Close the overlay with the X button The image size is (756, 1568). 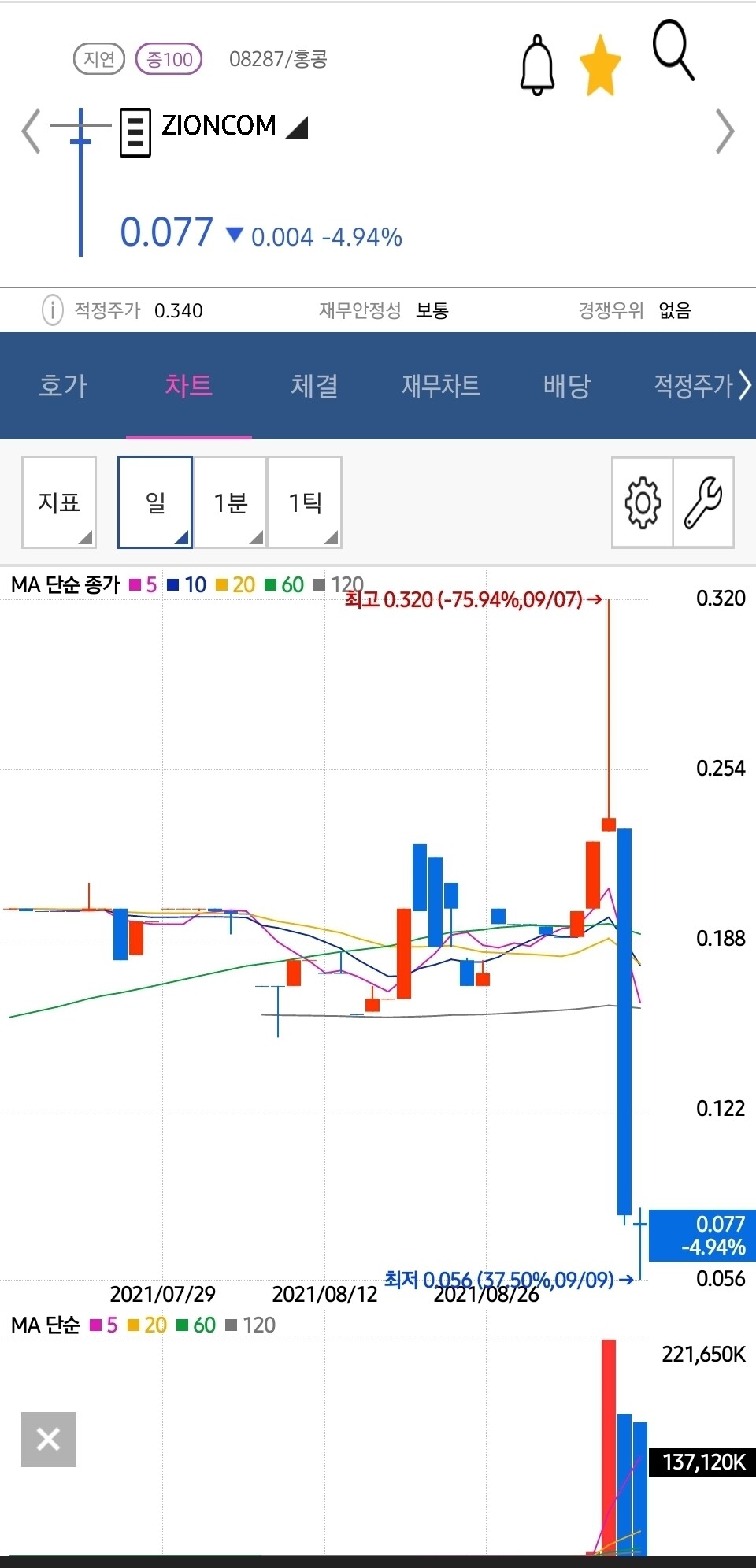(x=49, y=1440)
